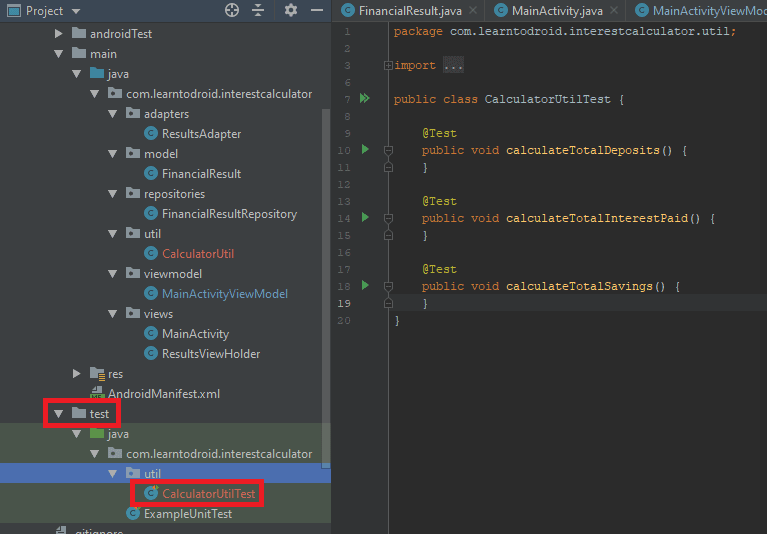This screenshot has height=534, width=767.
Task: Collapse the test folder
Action: (x=58, y=414)
